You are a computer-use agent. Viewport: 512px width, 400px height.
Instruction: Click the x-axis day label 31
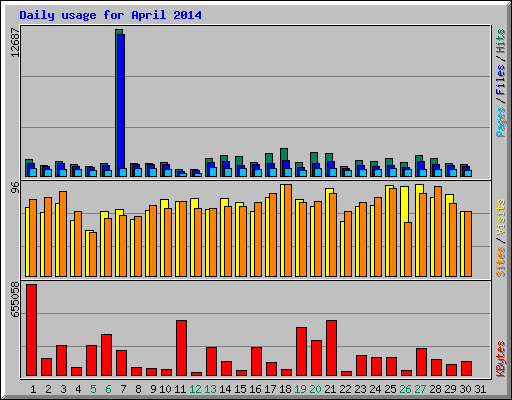tap(480, 389)
